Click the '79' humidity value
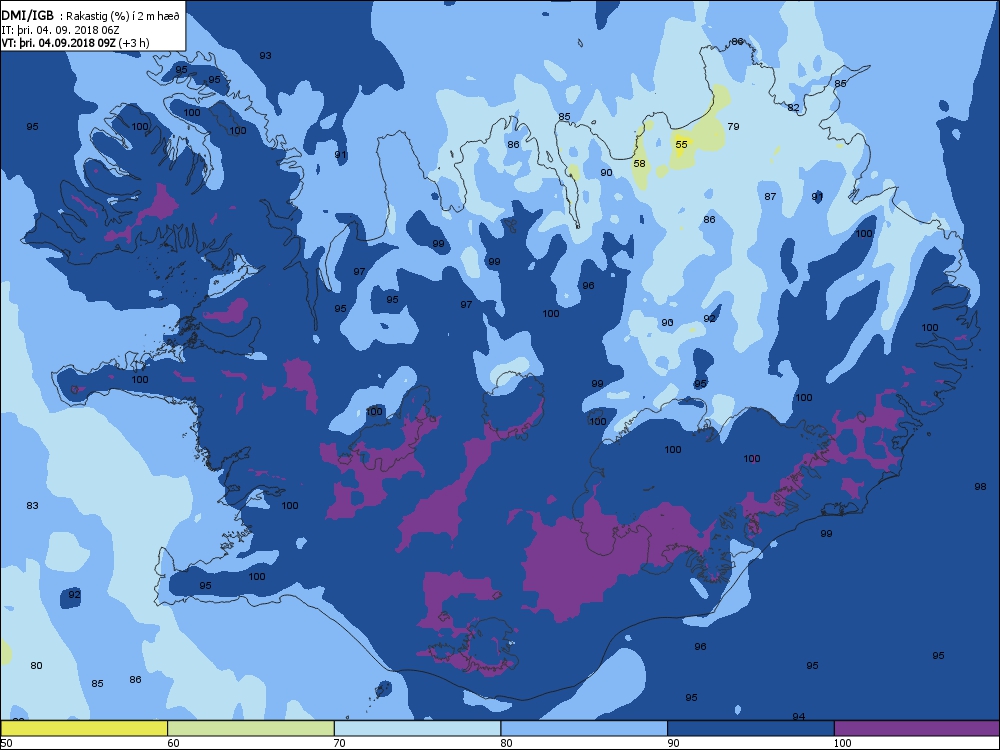 (x=733, y=126)
